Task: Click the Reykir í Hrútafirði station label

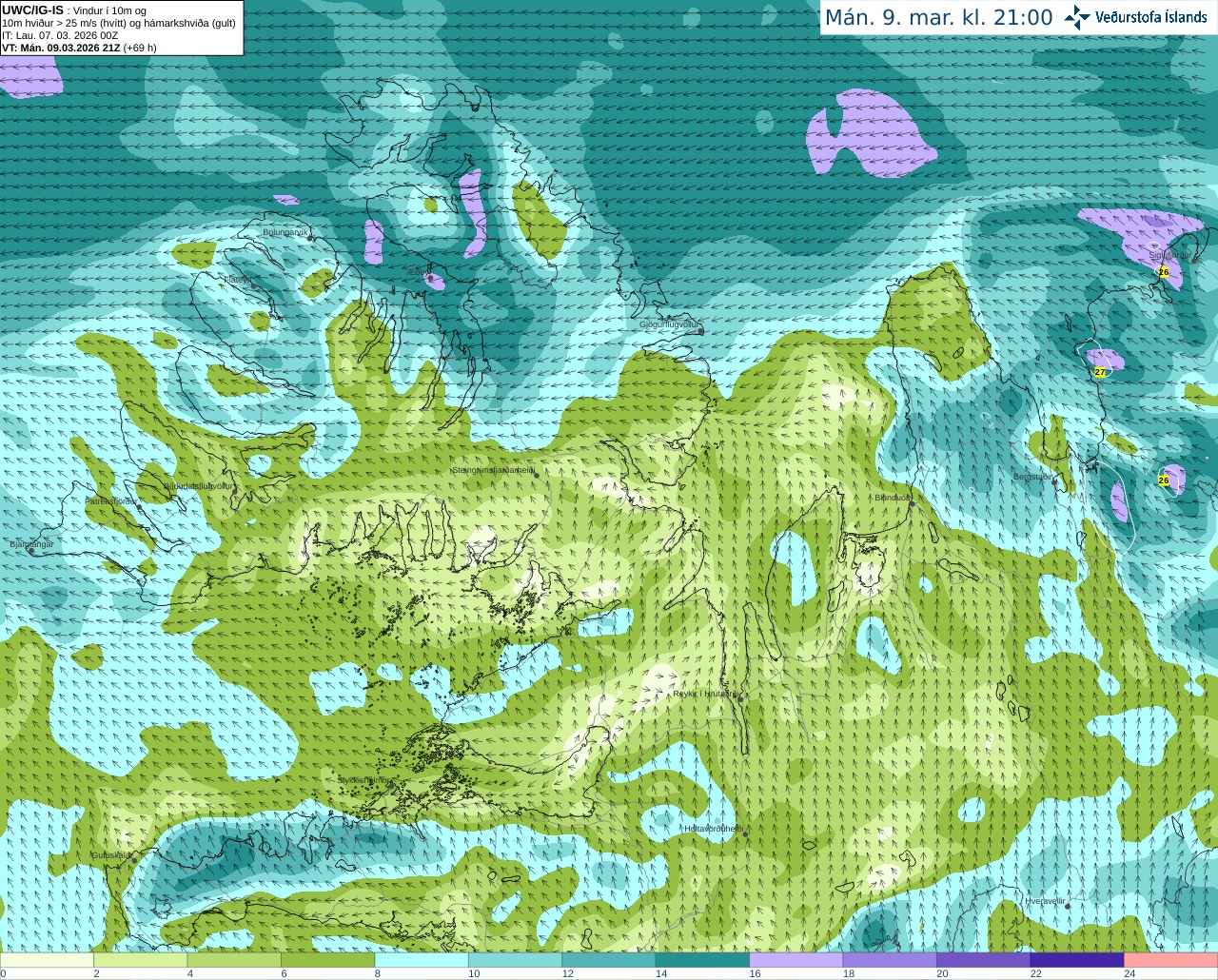Action: pos(705,694)
